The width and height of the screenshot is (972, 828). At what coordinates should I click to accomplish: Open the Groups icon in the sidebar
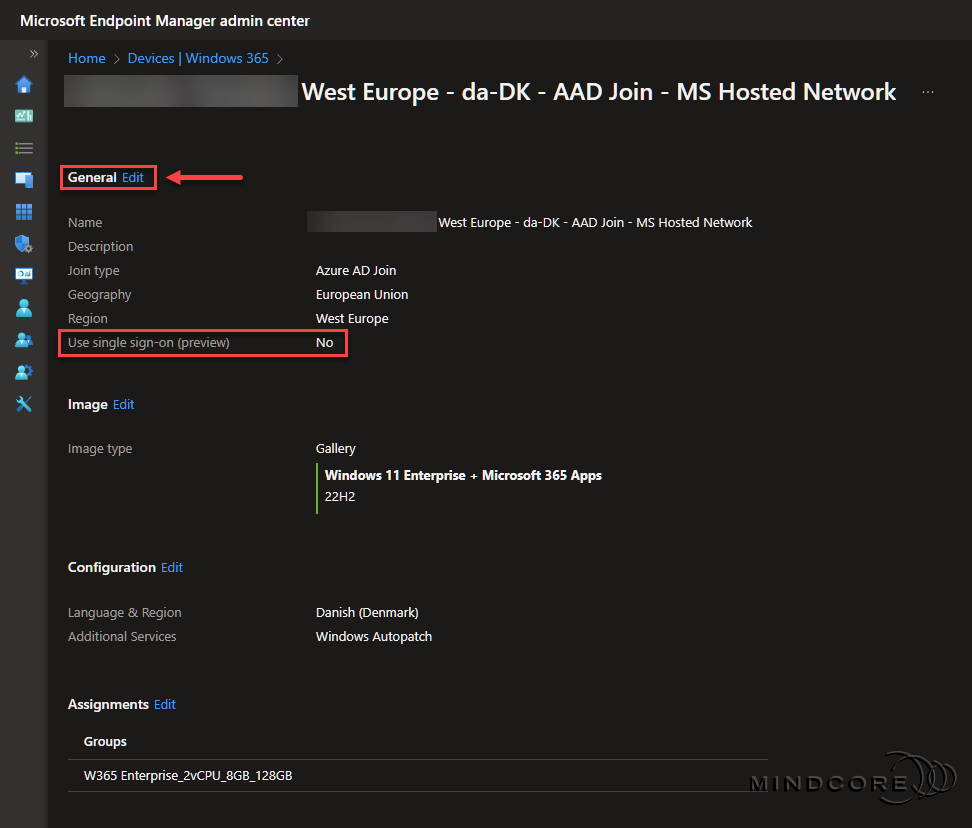coord(24,339)
